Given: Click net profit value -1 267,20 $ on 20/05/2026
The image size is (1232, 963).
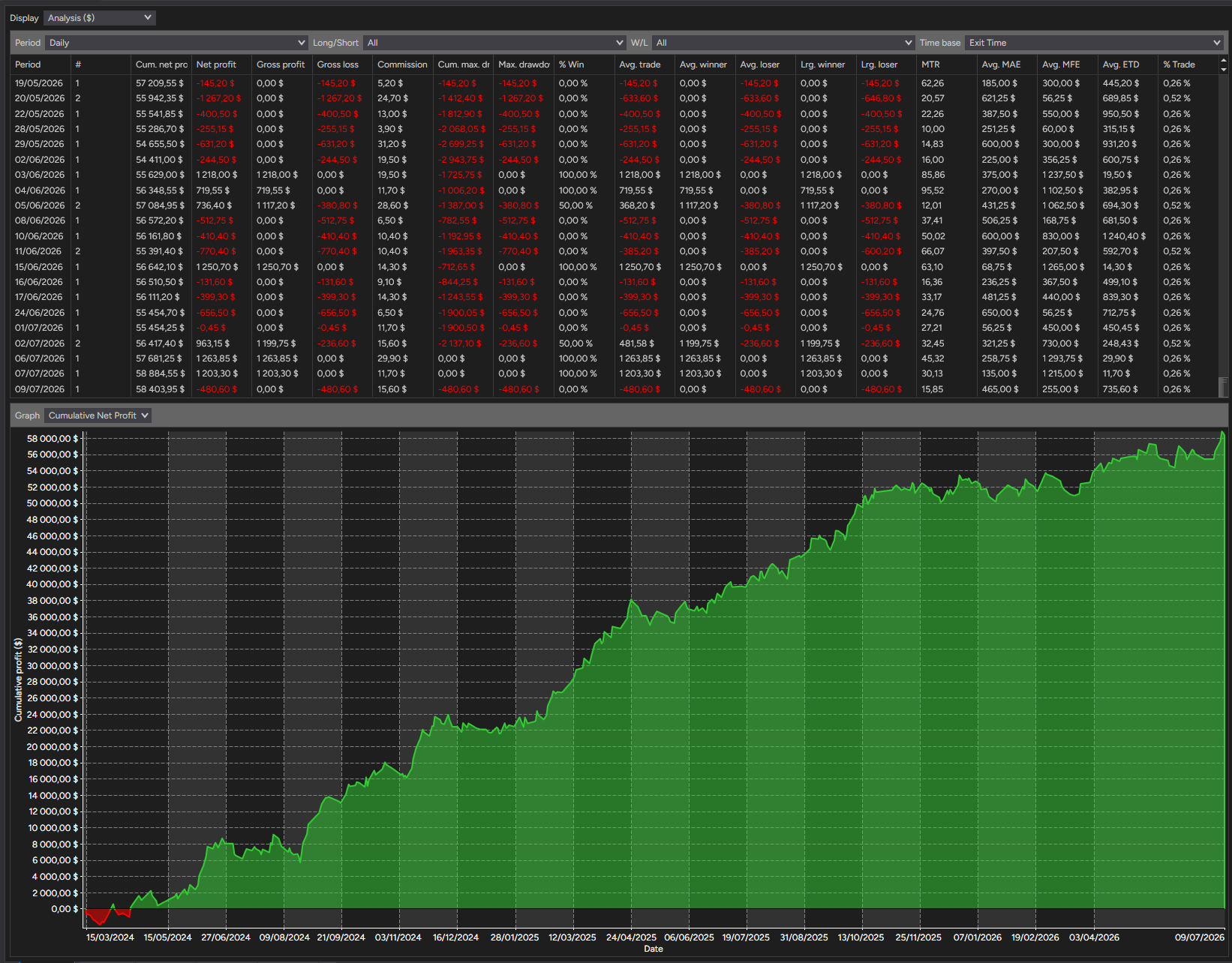Looking at the screenshot, I should coord(218,98).
